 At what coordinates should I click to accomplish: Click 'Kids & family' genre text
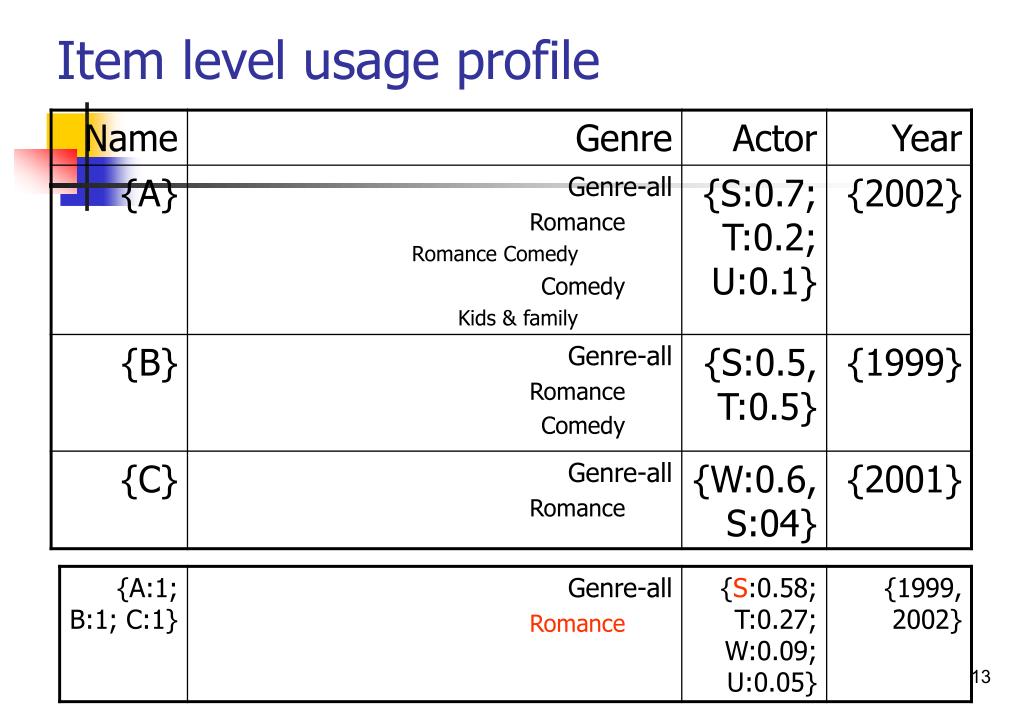click(x=517, y=318)
